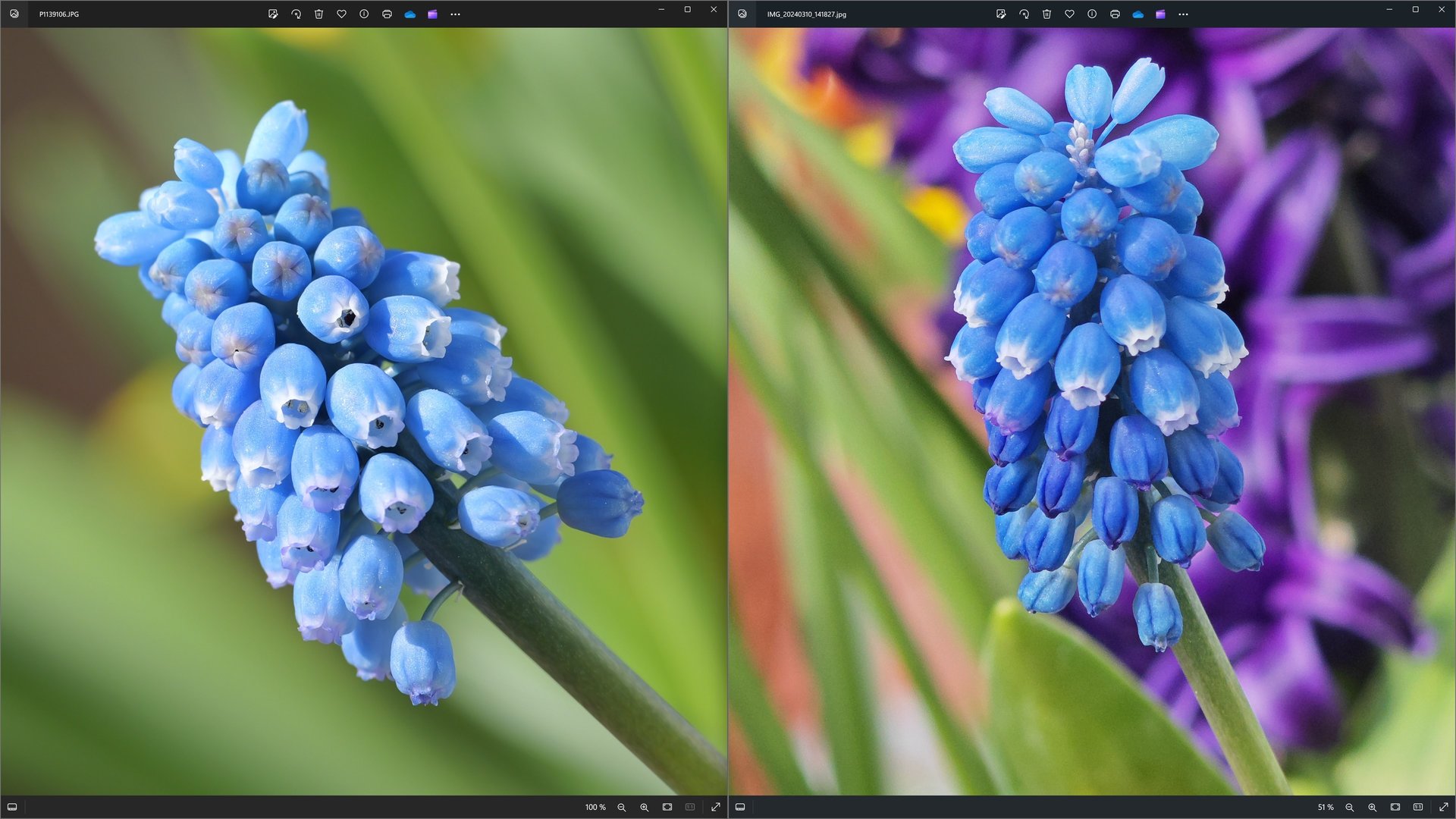Toggle filmstrip in left window's bottom bar
The height and width of the screenshot is (819, 1456).
[12, 807]
